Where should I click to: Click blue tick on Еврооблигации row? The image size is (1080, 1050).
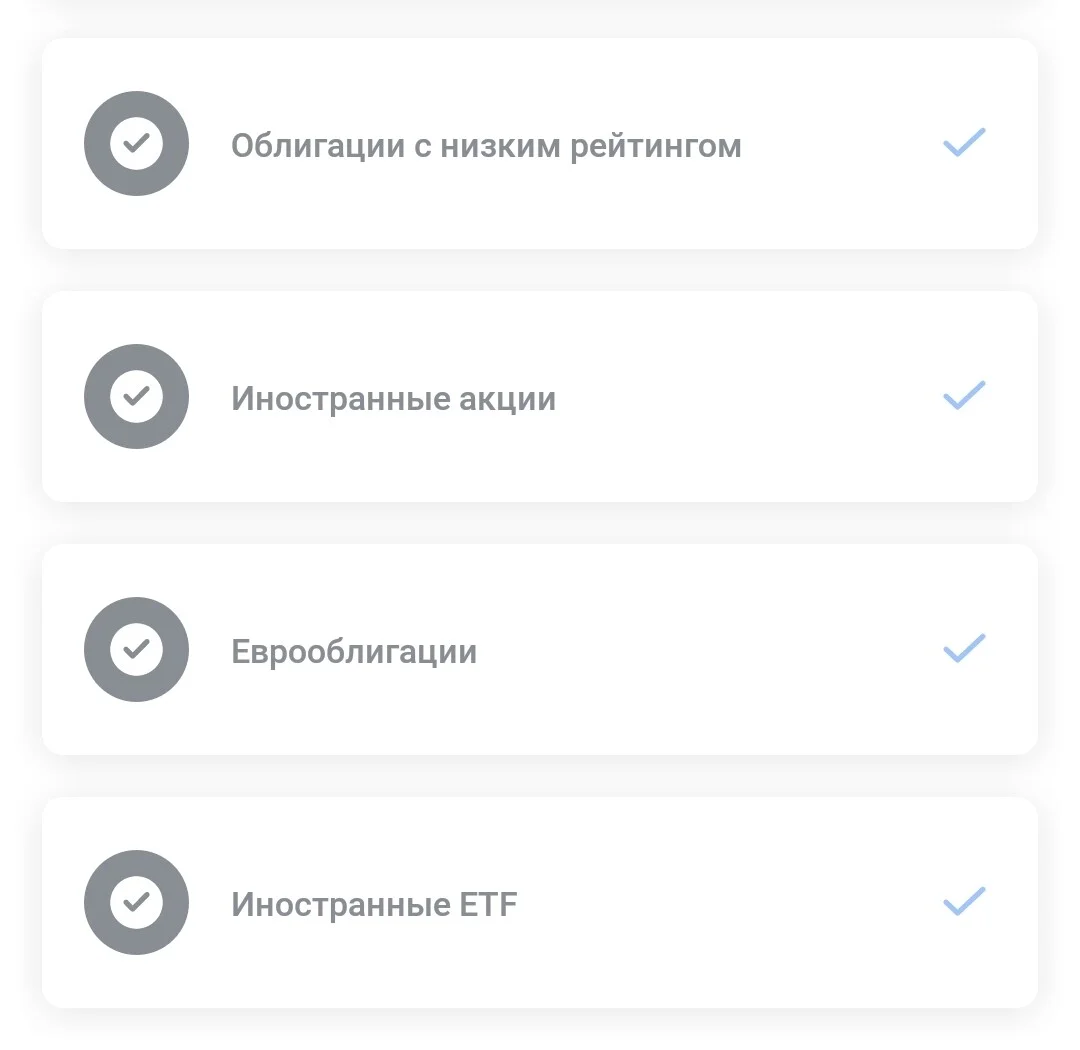964,648
